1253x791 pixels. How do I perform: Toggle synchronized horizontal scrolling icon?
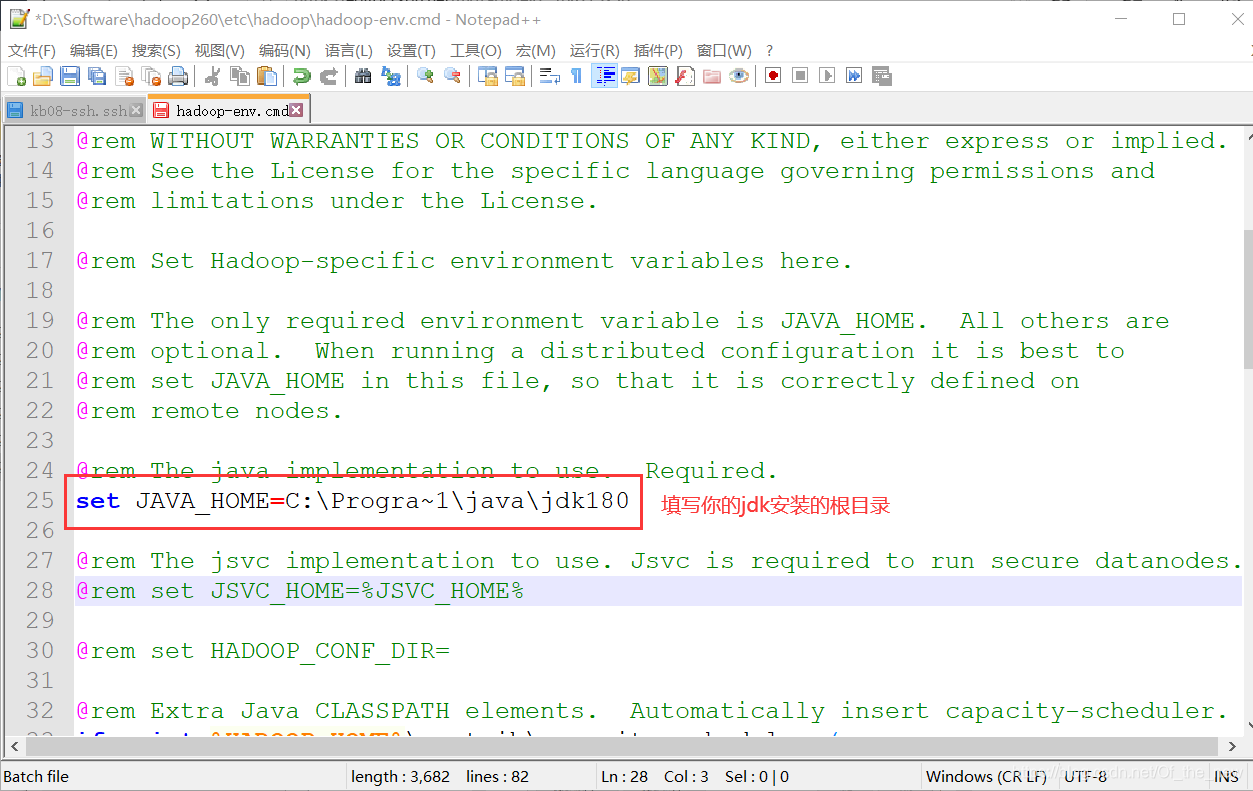click(514, 76)
